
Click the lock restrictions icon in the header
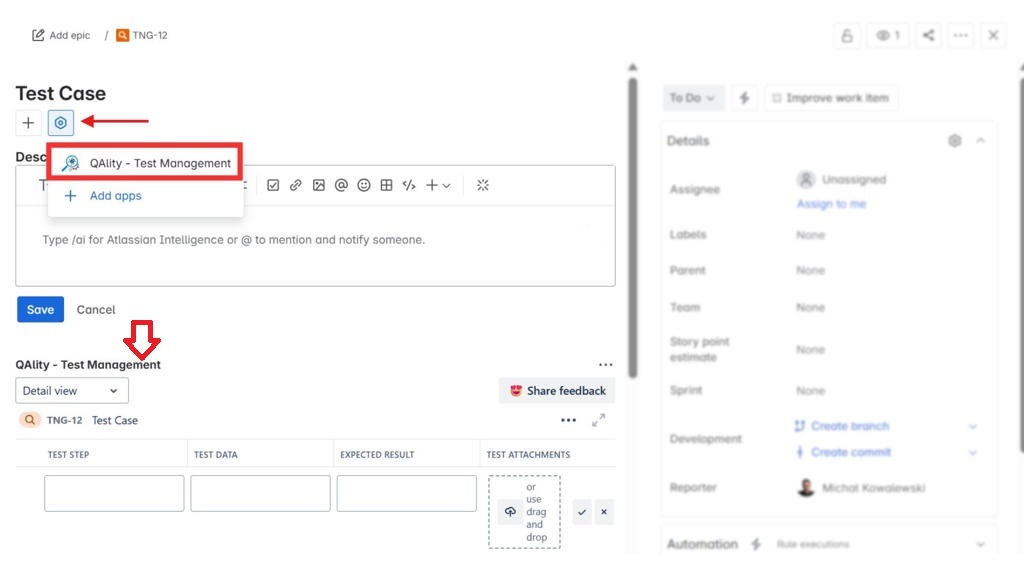click(x=847, y=35)
